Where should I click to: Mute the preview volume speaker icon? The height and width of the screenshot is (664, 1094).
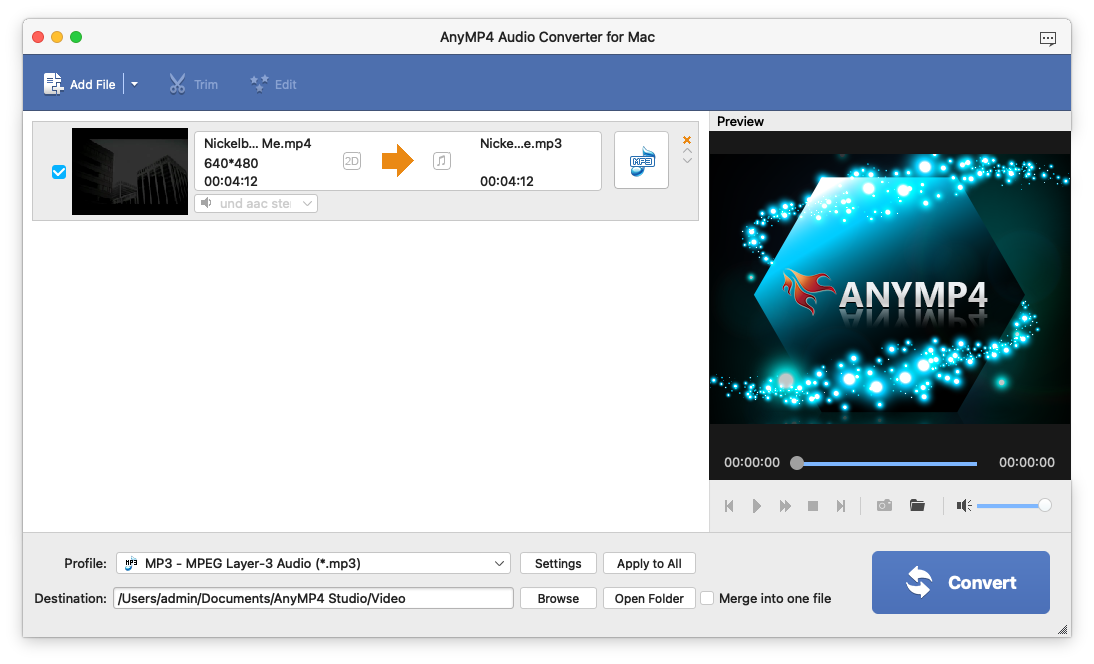pos(964,506)
